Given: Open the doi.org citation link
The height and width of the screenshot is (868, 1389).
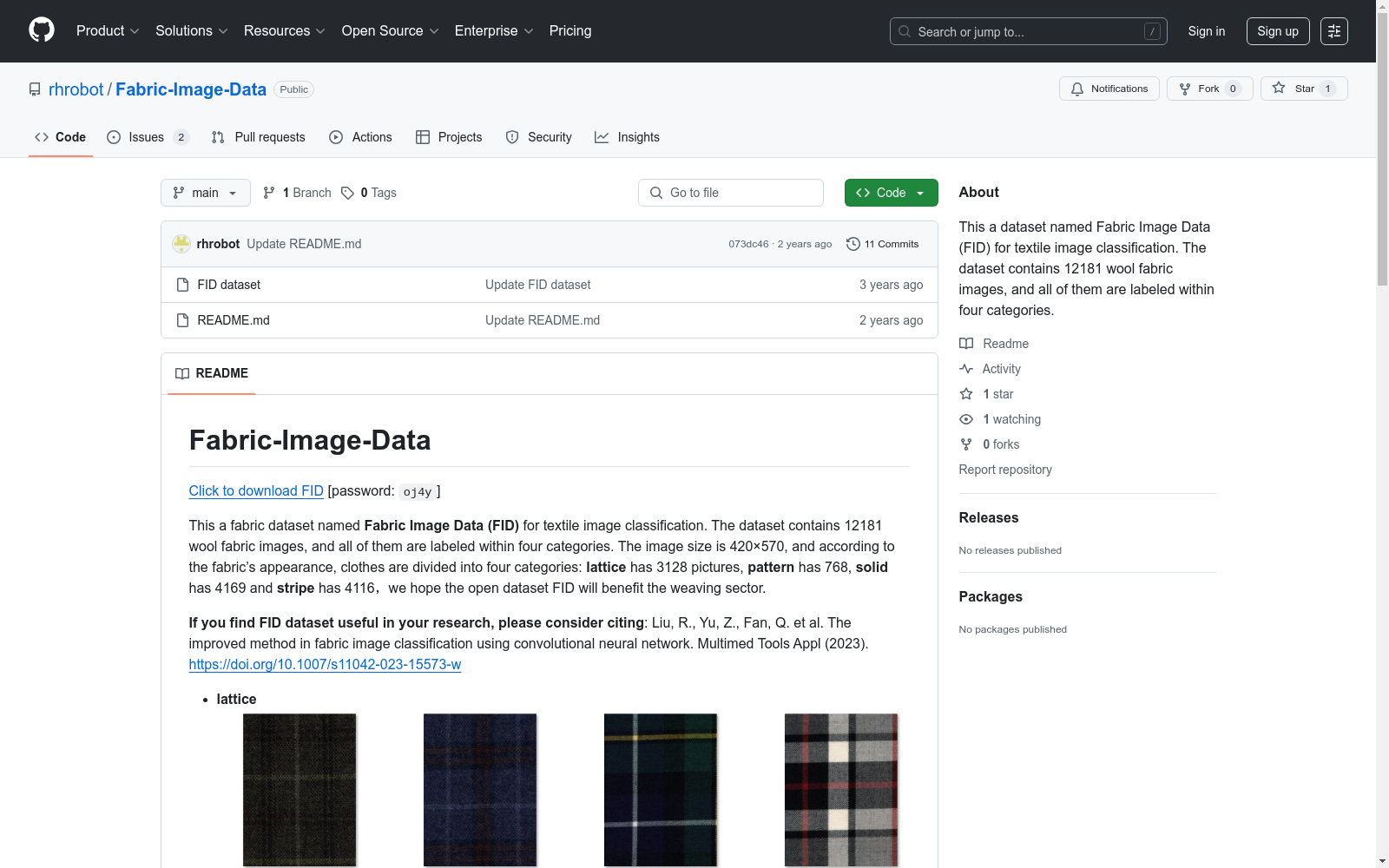Looking at the screenshot, I should [325, 664].
